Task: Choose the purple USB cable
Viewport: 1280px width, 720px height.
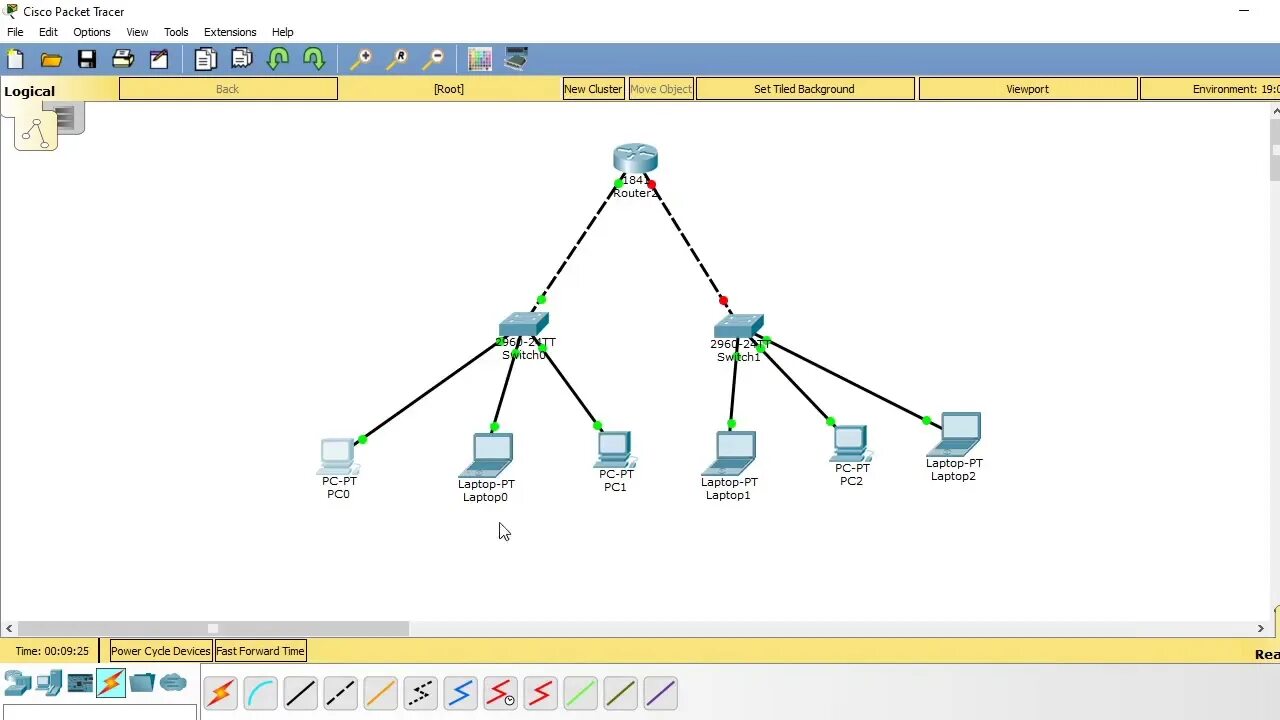Action: click(660, 692)
